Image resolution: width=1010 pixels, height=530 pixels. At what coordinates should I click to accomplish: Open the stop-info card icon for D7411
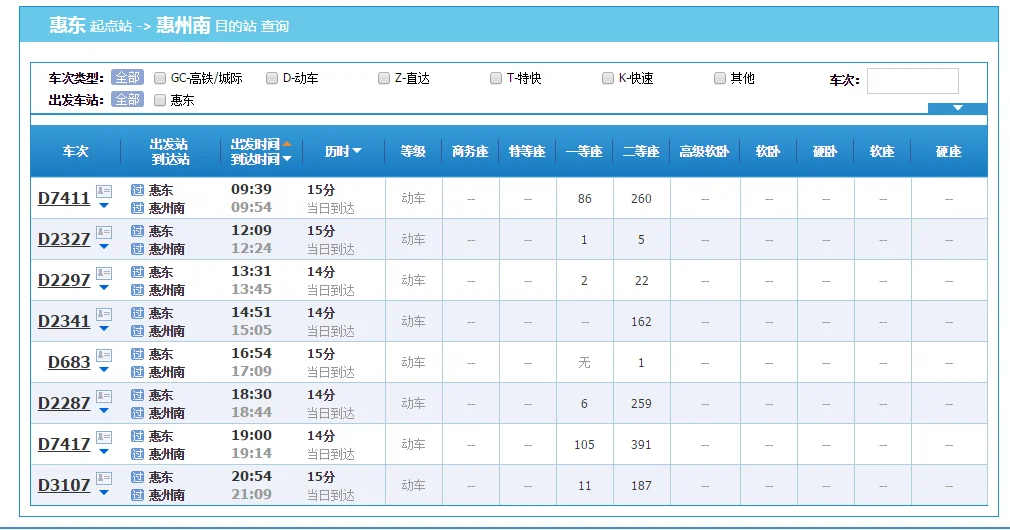[x=104, y=191]
